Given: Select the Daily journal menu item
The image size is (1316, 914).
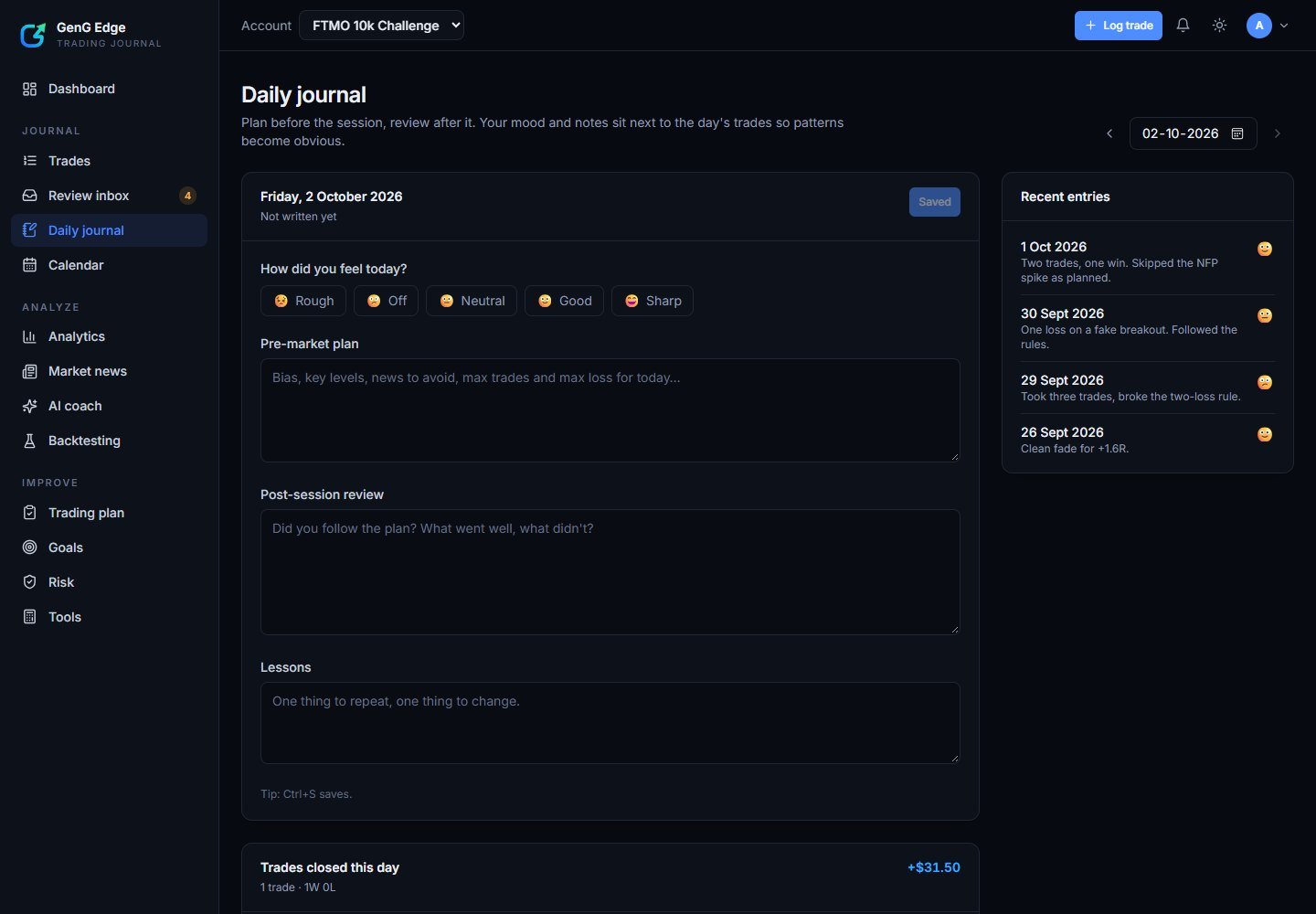Looking at the screenshot, I should (x=109, y=230).
